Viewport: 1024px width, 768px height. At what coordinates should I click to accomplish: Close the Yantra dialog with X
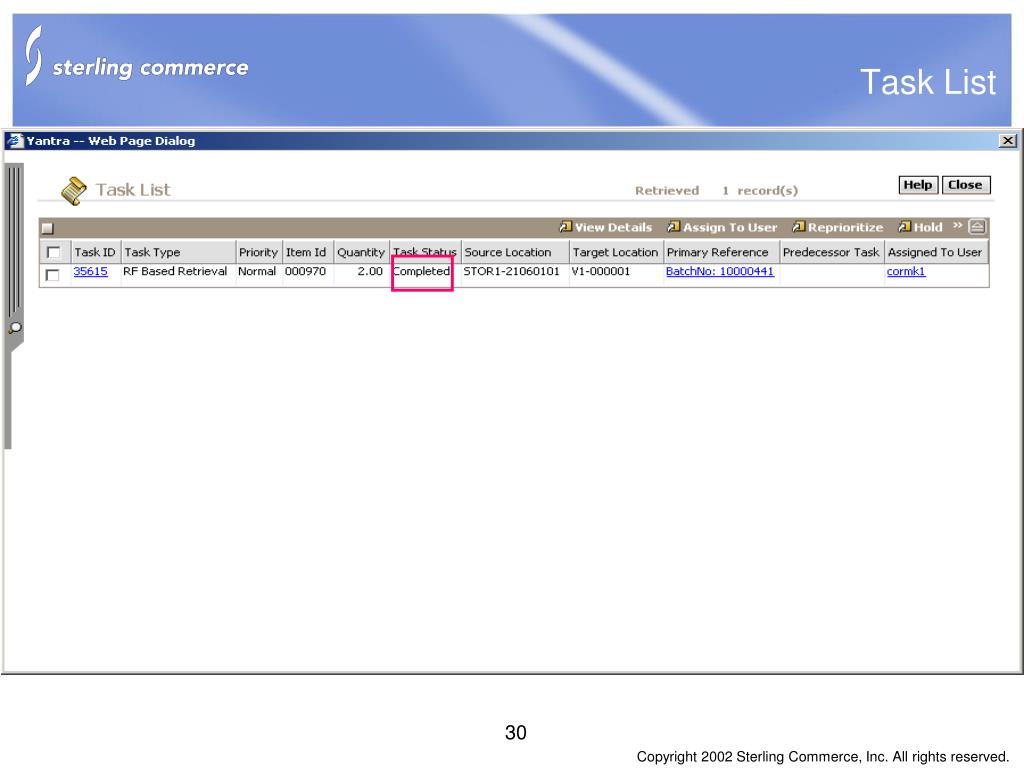point(1008,140)
